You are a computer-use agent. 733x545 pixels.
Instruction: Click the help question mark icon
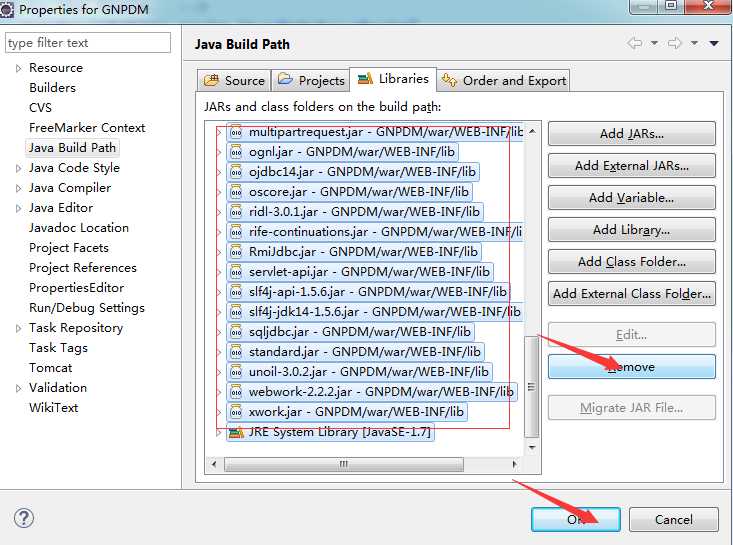coord(23,518)
